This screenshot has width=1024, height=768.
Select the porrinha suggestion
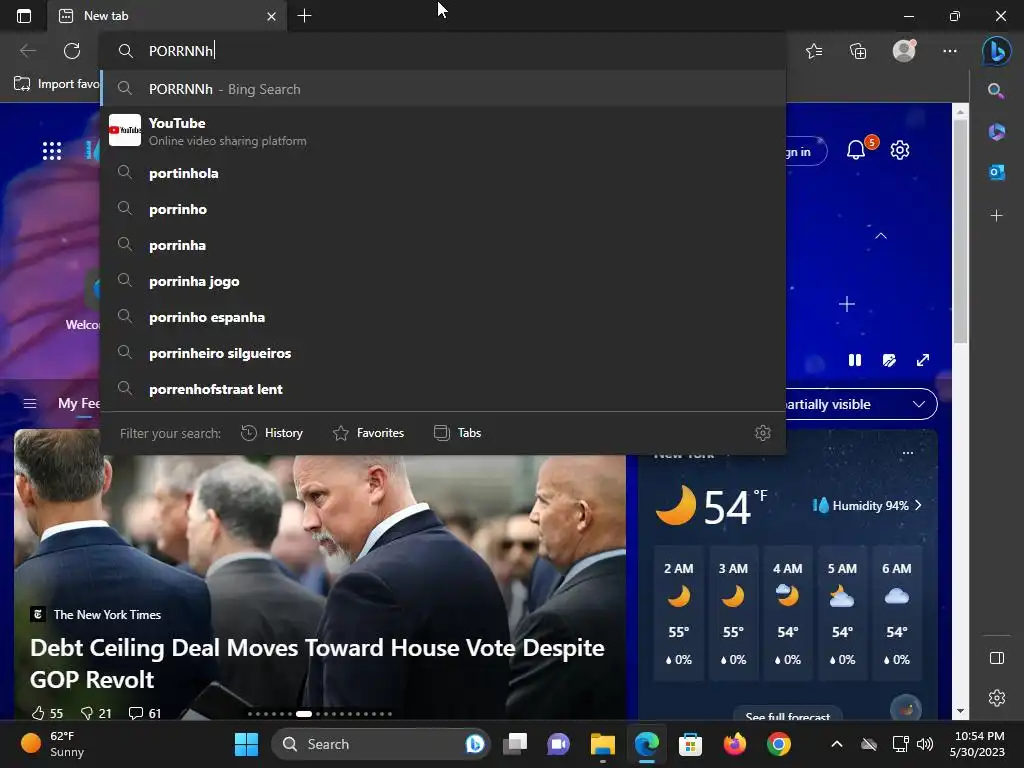click(443, 245)
